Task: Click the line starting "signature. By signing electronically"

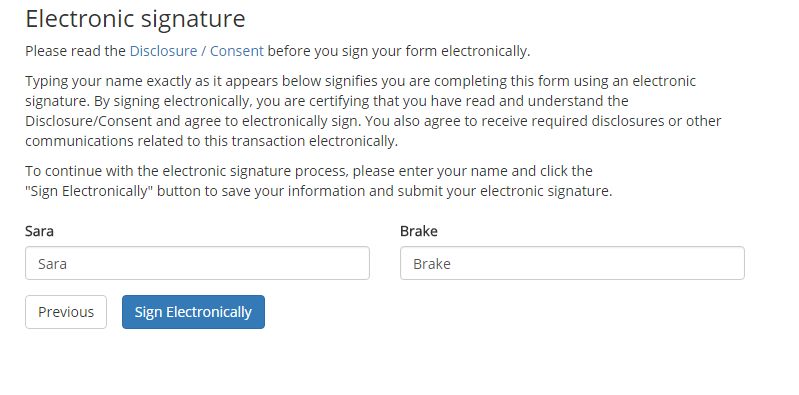Action: (x=327, y=101)
